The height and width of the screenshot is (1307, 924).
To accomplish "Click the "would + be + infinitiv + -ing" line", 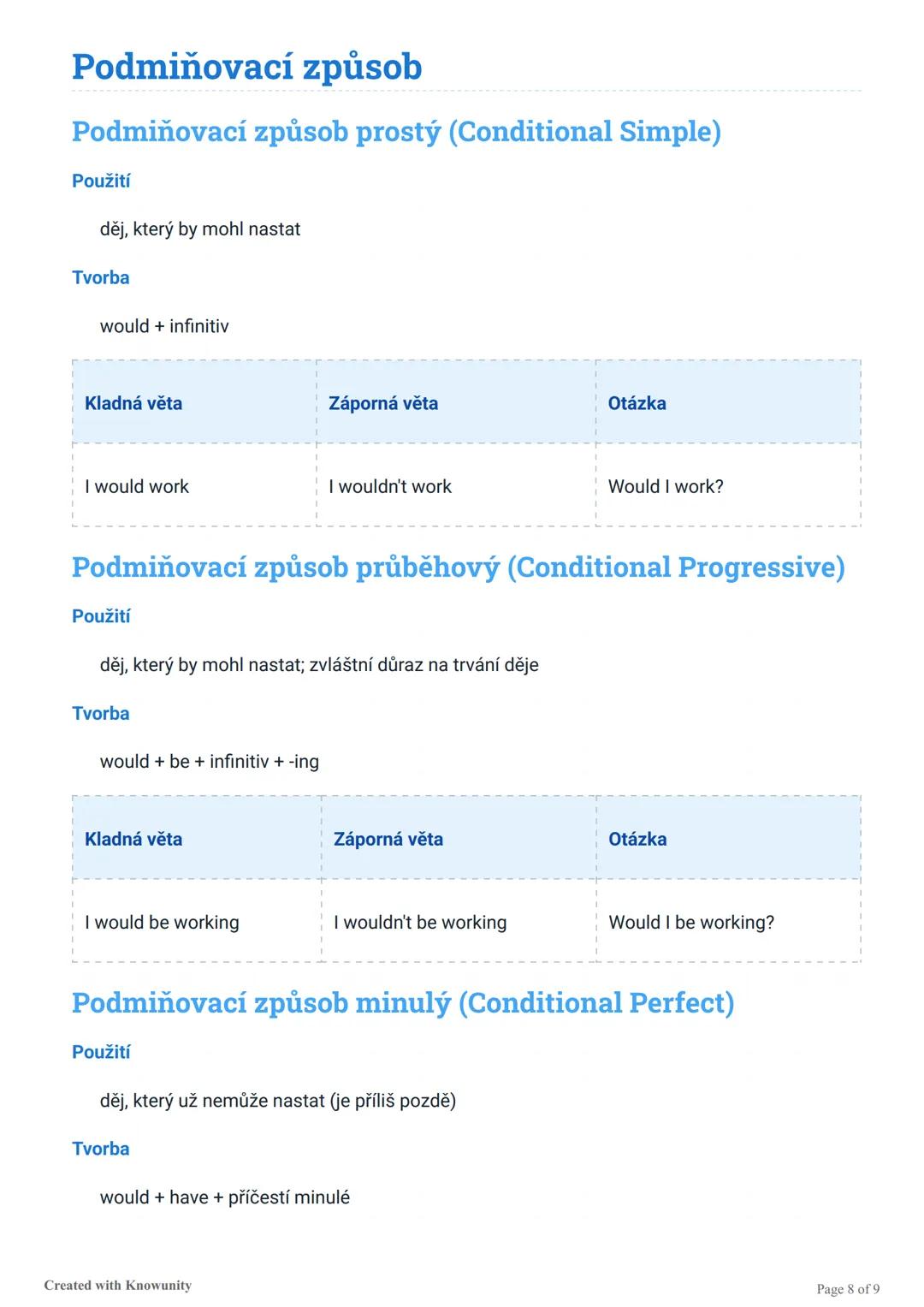I will coord(210,762).
